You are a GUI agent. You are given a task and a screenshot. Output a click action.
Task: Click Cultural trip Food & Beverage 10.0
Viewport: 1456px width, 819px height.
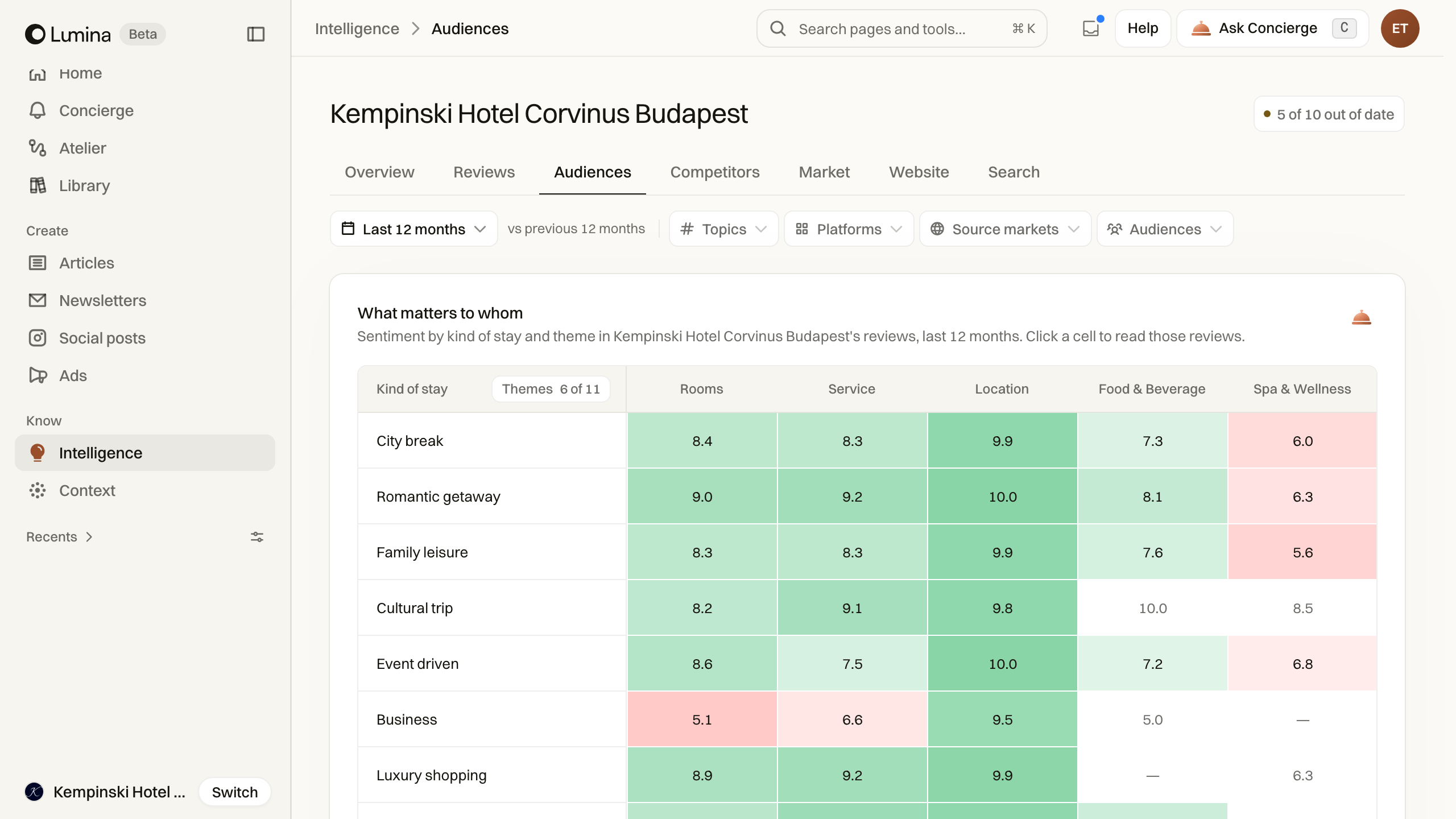[x=1152, y=608]
